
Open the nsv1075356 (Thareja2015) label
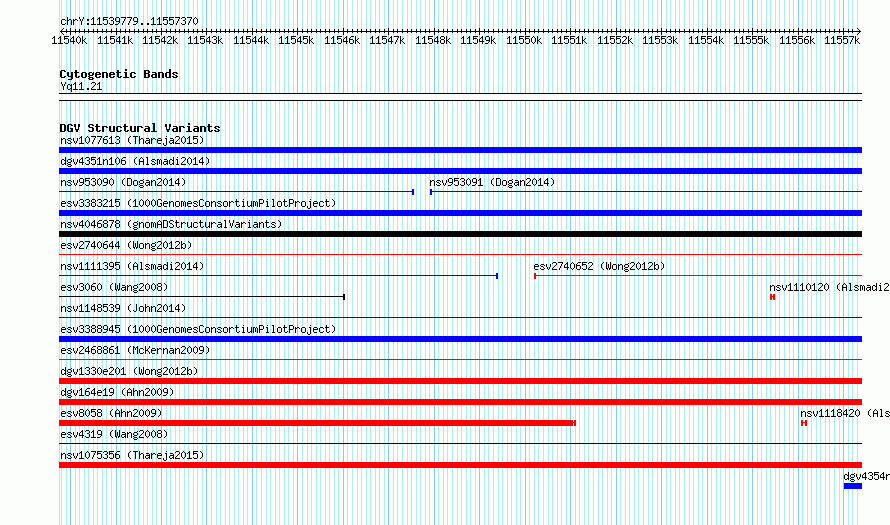(x=132, y=455)
